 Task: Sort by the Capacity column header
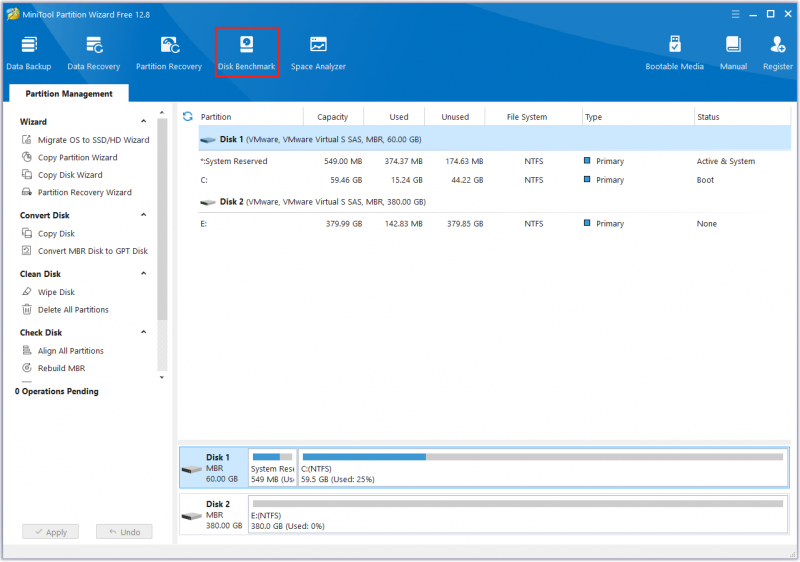tap(333, 117)
